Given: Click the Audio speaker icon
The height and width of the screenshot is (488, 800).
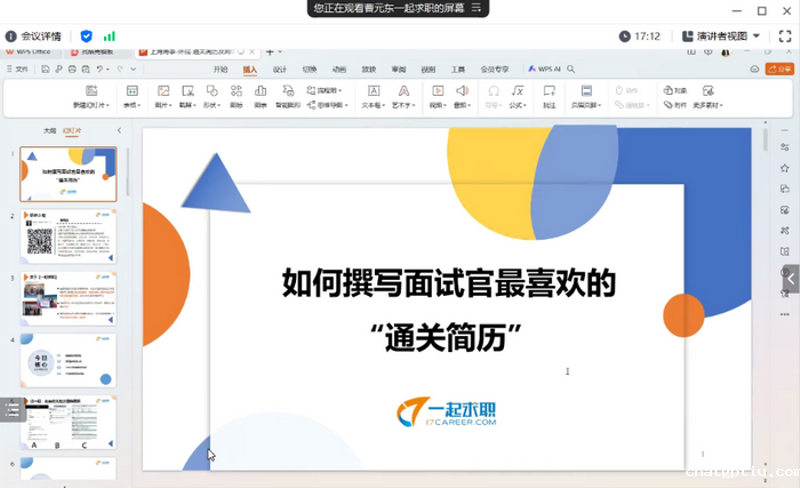Looking at the screenshot, I should tap(462, 91).
